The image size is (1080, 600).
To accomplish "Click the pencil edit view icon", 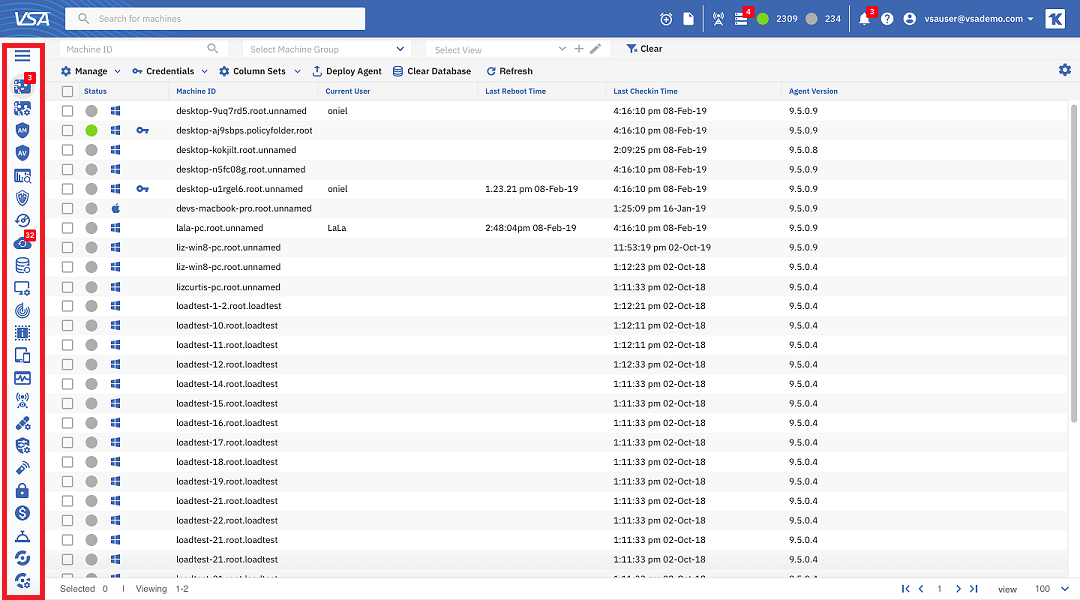I will click(596, 49).
